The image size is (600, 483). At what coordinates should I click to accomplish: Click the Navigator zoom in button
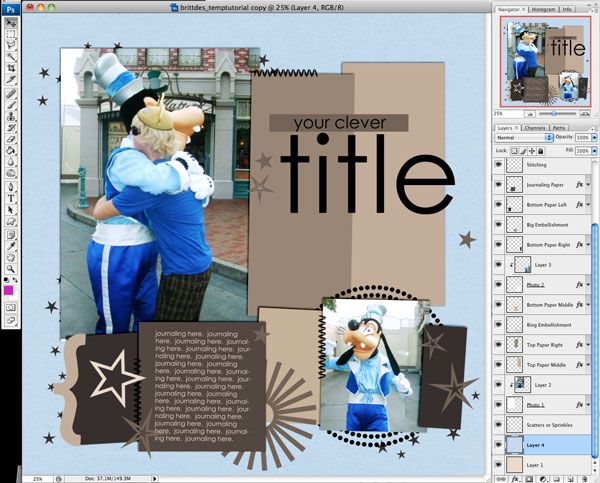click(x=585, y=114)
